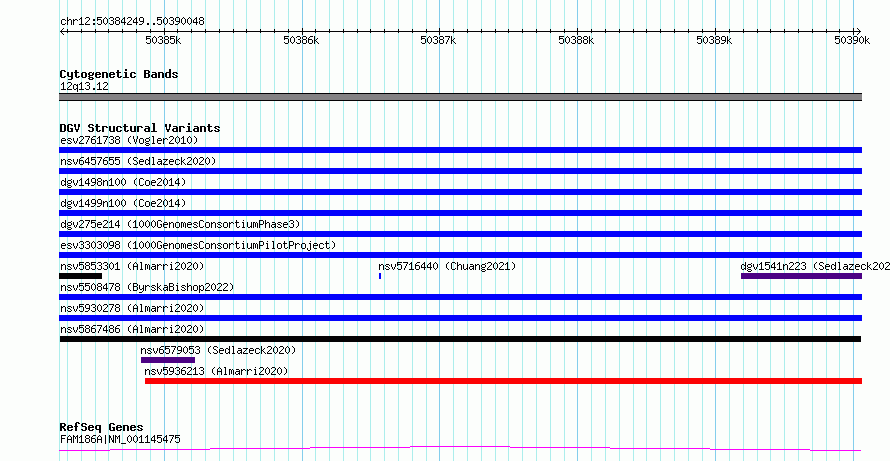Click the 50389k ruler tick label

716,40
